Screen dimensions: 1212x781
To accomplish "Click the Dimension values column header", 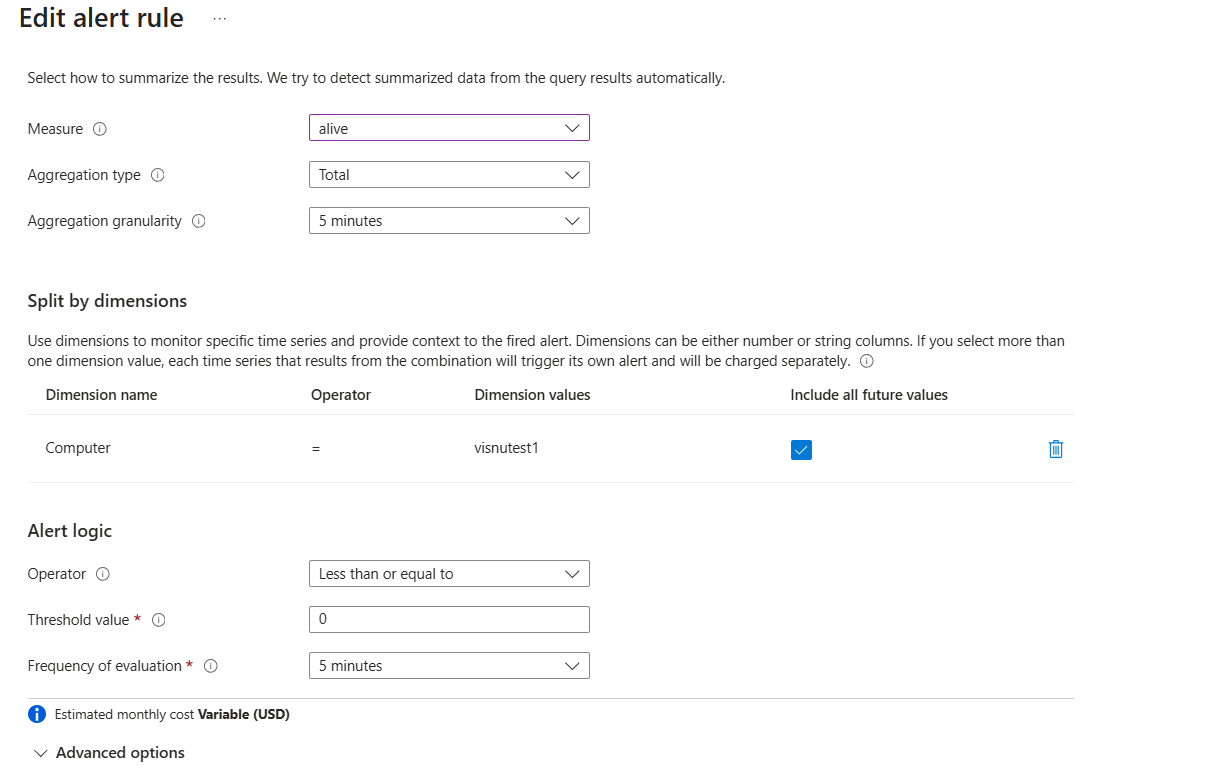I will (x=532, y=395).
